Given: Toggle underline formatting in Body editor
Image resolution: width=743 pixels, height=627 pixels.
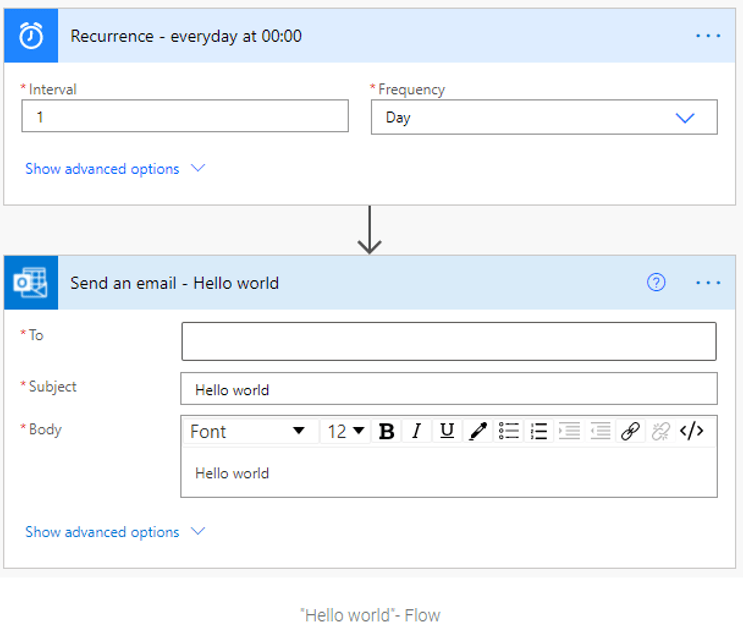Looking at the screenshot, I should coord(447,431).
